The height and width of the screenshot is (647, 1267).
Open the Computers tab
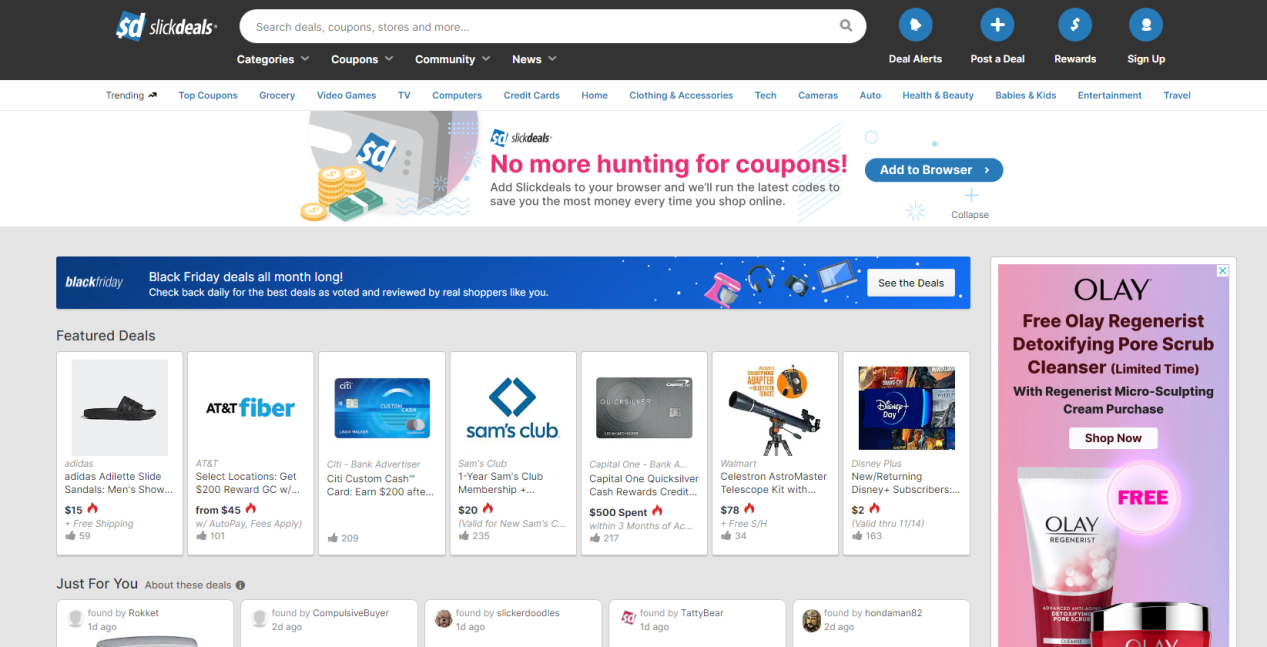[x=457, y=95]
